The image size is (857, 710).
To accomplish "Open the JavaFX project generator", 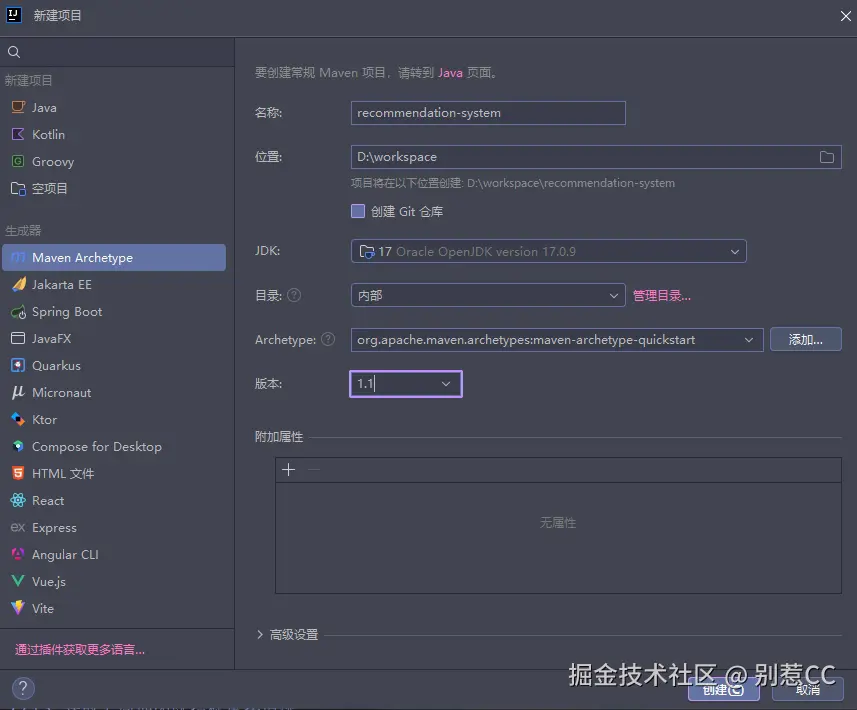I will tap(60, 338).
